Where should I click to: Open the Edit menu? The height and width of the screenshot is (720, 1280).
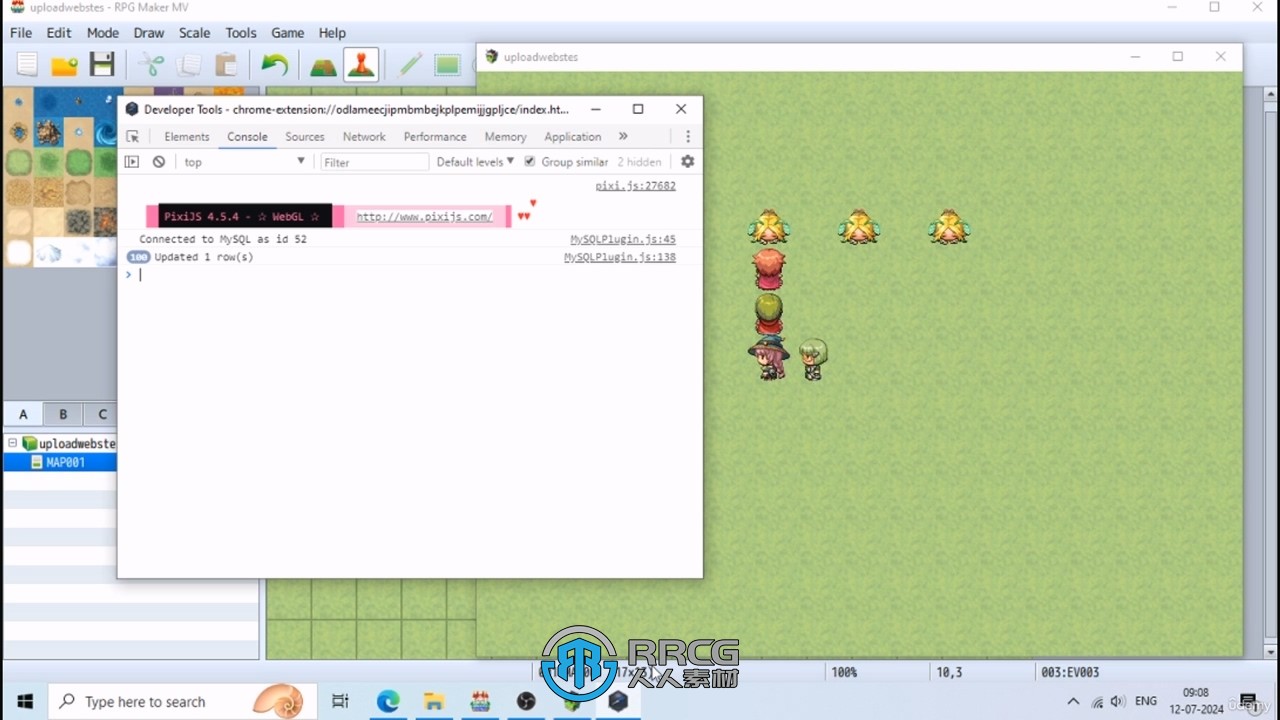click(59, 33)
